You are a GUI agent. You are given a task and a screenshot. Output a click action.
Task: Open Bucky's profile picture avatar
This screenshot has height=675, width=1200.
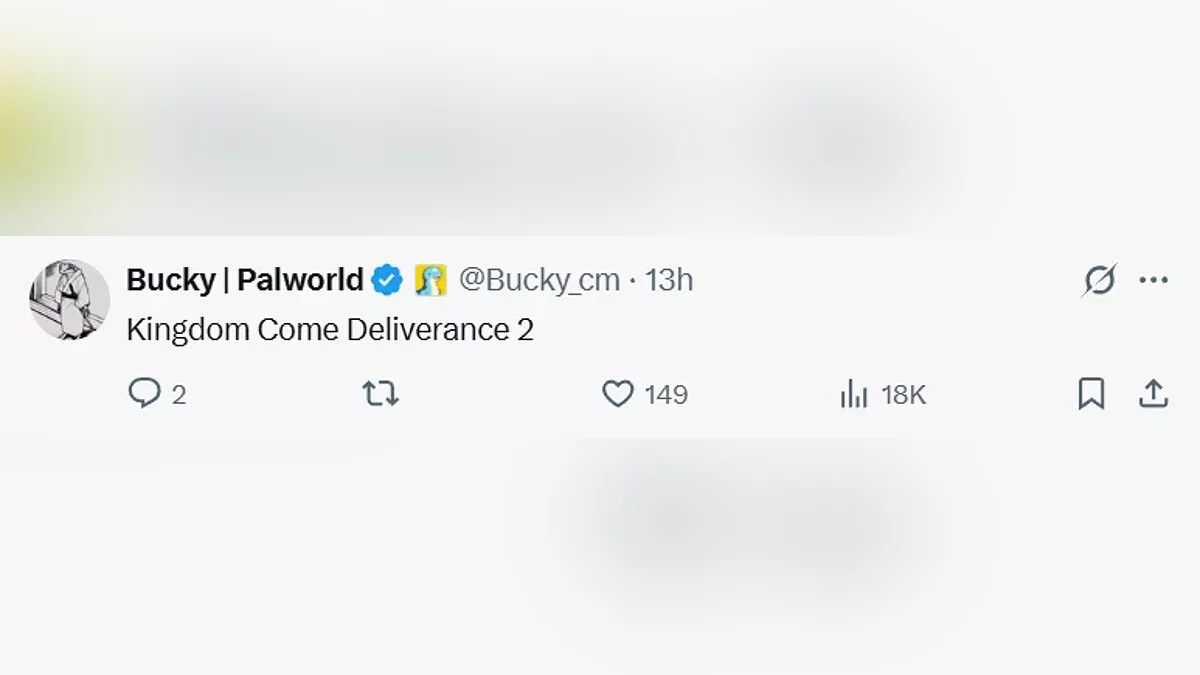[x=69, y=299]
